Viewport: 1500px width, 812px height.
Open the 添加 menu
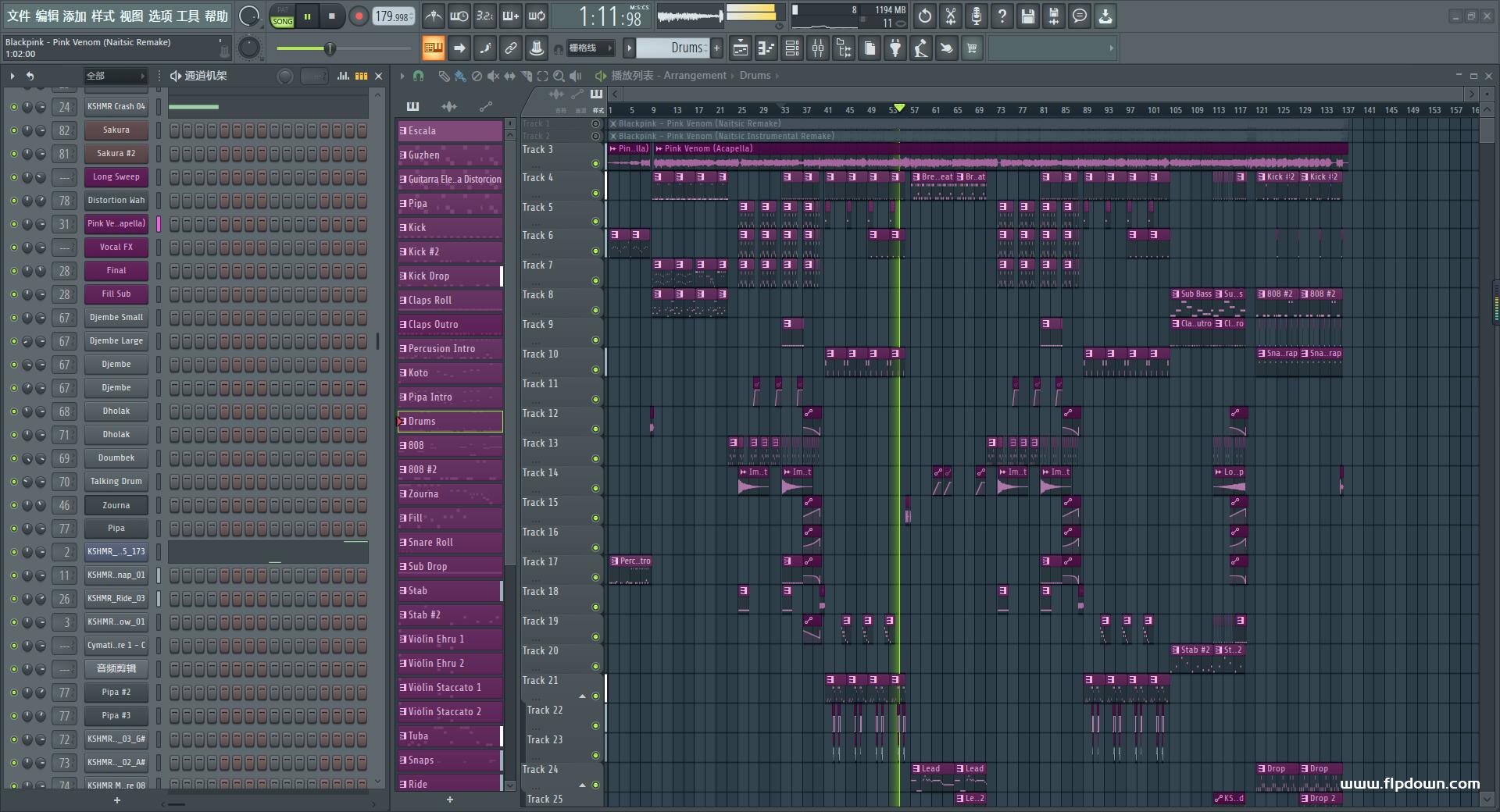[74, 16]
